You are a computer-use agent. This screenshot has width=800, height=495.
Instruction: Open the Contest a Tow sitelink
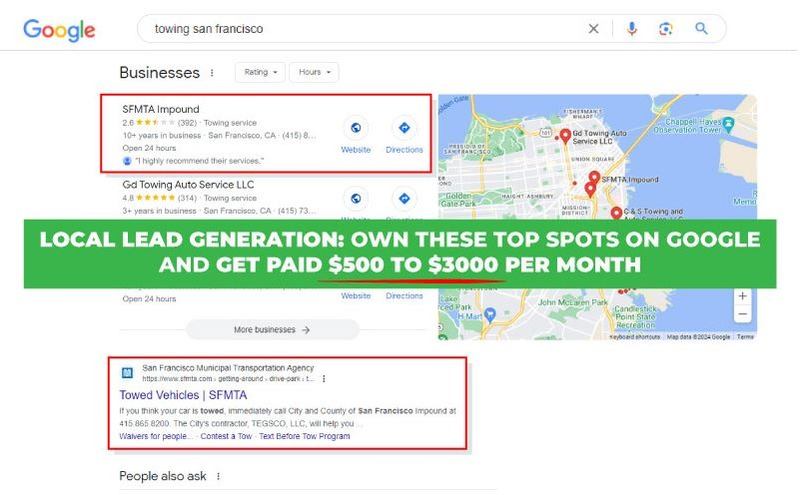(x=227, y=436)
